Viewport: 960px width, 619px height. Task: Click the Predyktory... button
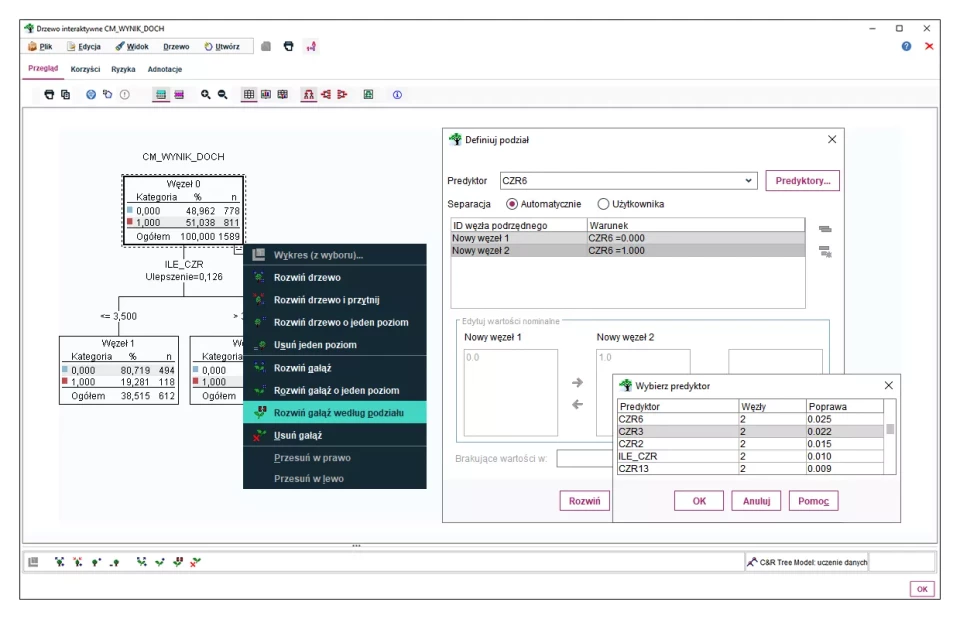(803, 181)
